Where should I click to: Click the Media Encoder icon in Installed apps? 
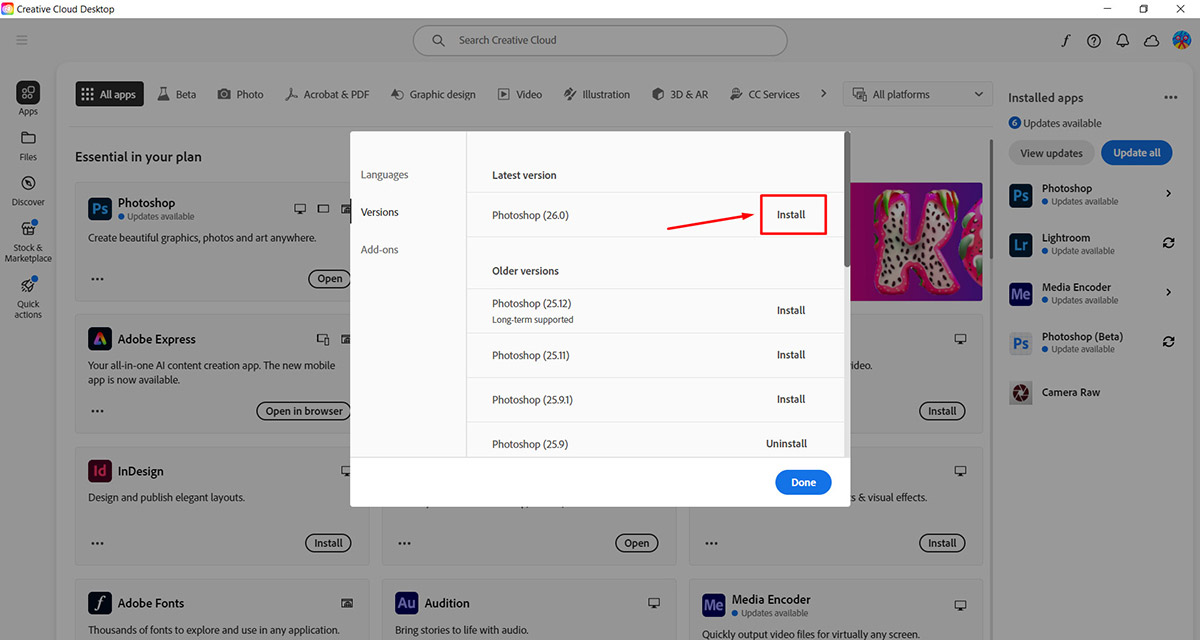point(1021,293)
